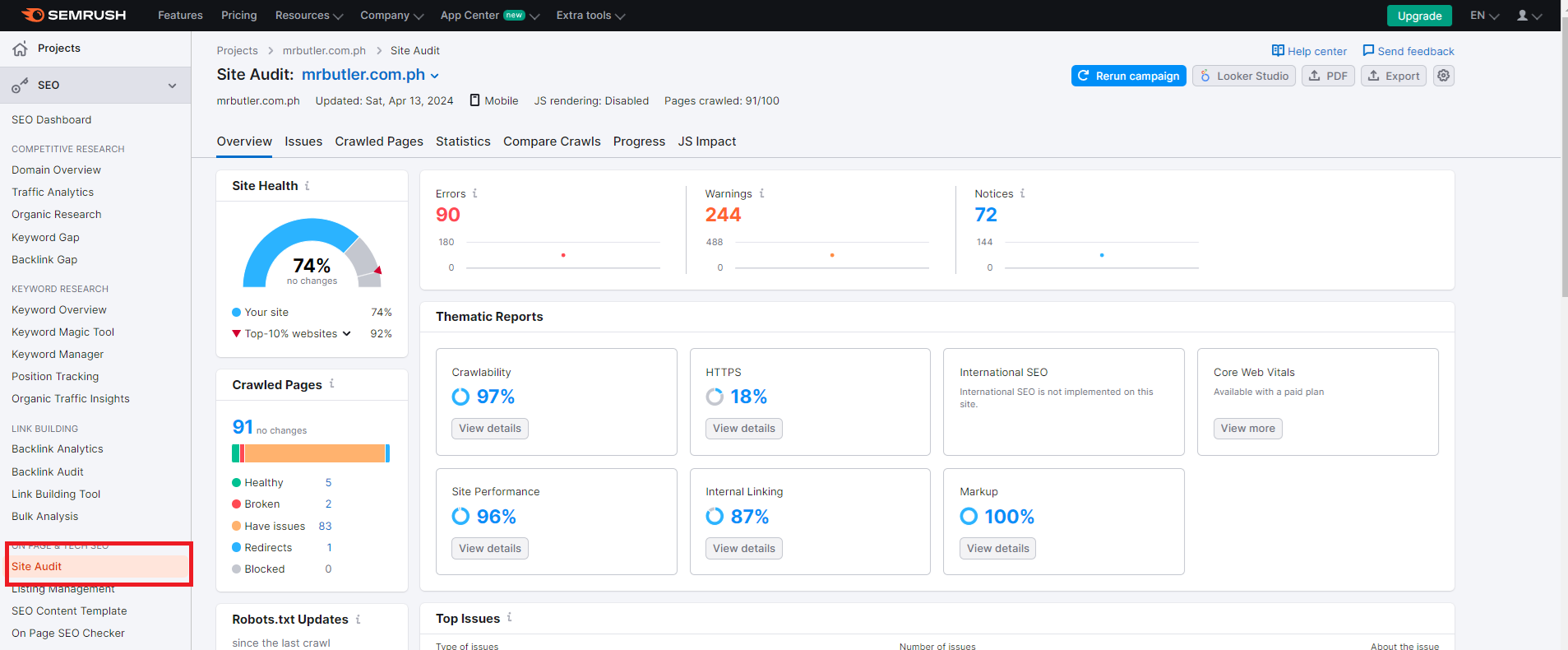Screen dimensions: 1568x650
Task: Open Position Tracking in sidebar
Action: [55, 377]
